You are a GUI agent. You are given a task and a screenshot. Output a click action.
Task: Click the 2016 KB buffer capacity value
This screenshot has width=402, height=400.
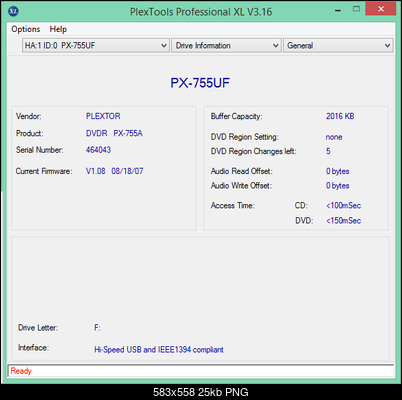coord(340,116)
